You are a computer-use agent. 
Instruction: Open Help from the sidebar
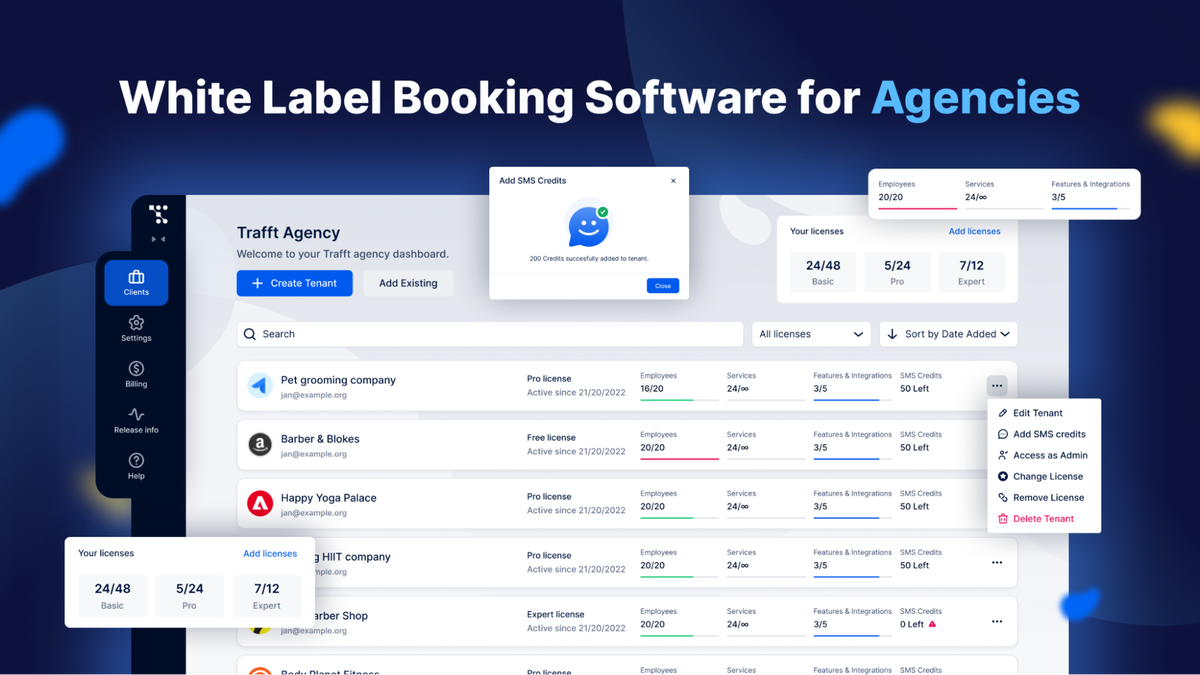tap(136, 465)
